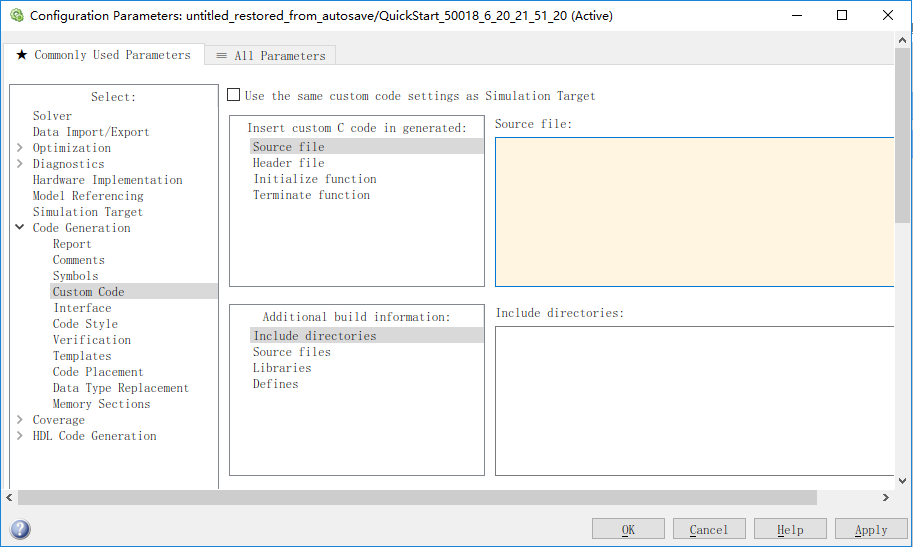The image size is (913, 547).
Task: Open the Interface subpane
Action: pyautogui.click(x=82, y=308)
